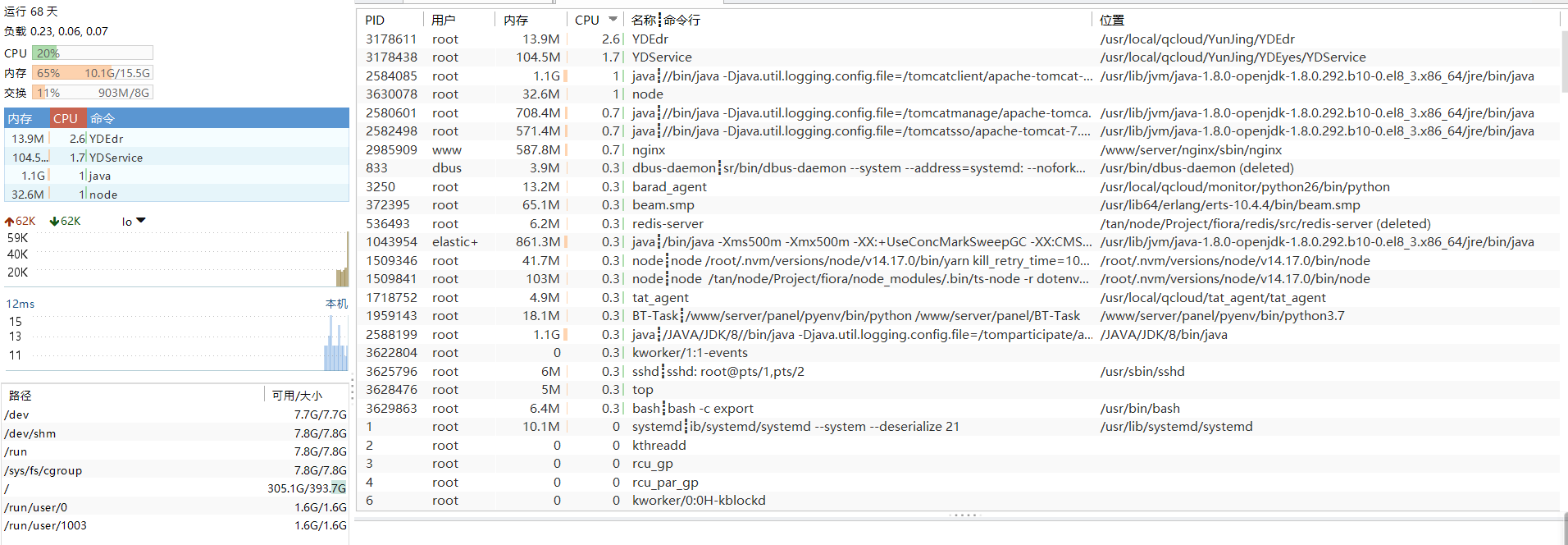Click the 本机 link above the latency chart

click(336, 304)
